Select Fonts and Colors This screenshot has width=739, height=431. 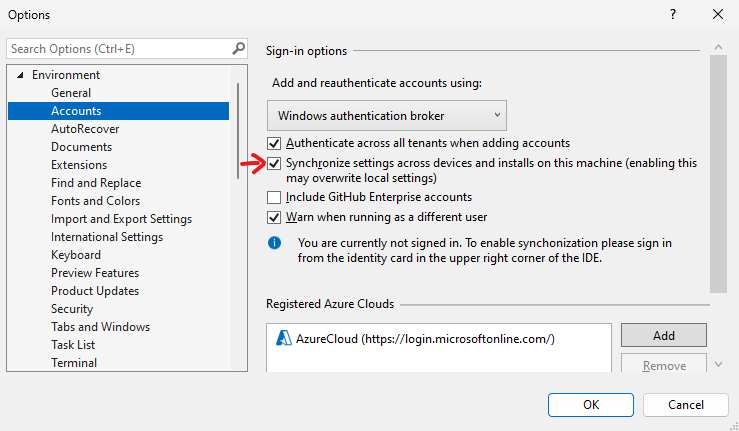(95, 200)
